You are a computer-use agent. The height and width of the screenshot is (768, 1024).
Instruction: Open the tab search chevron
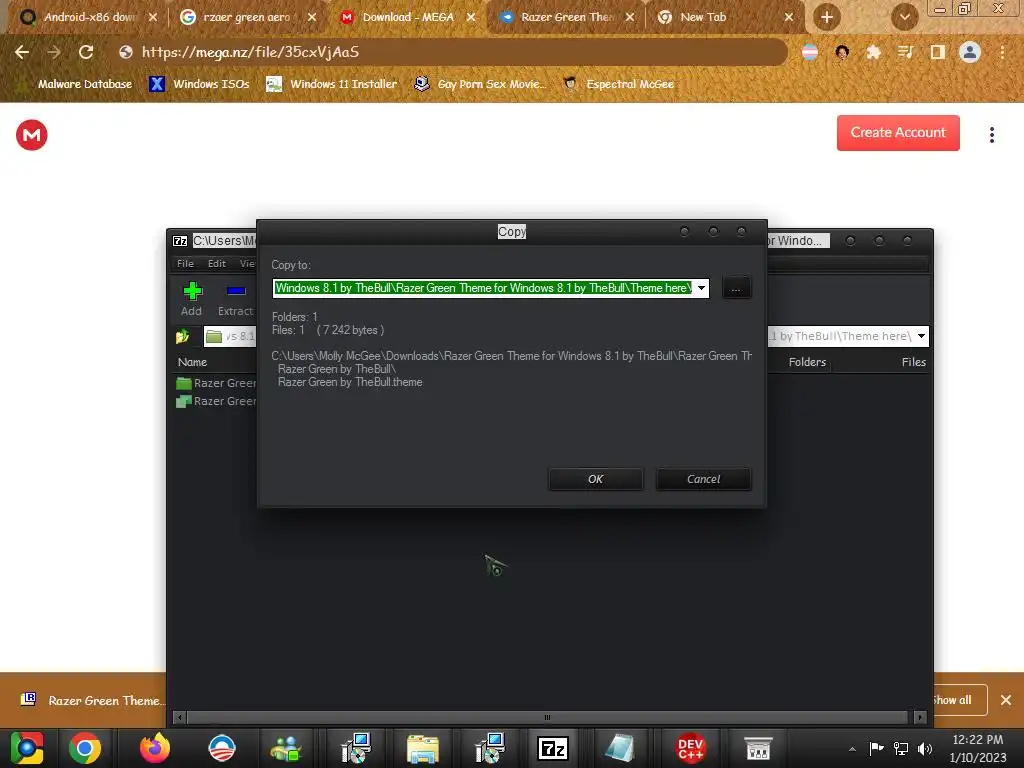click(904, 18)
